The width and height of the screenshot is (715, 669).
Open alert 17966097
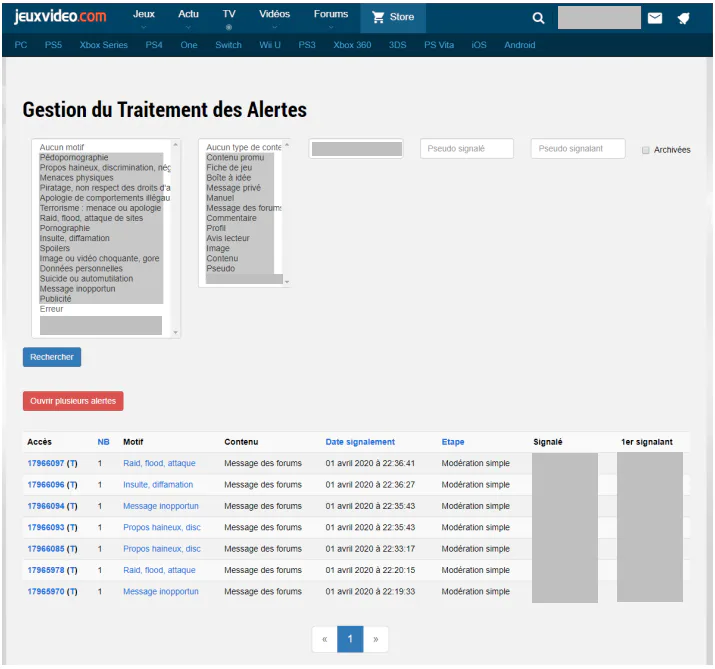click(46, 463)
